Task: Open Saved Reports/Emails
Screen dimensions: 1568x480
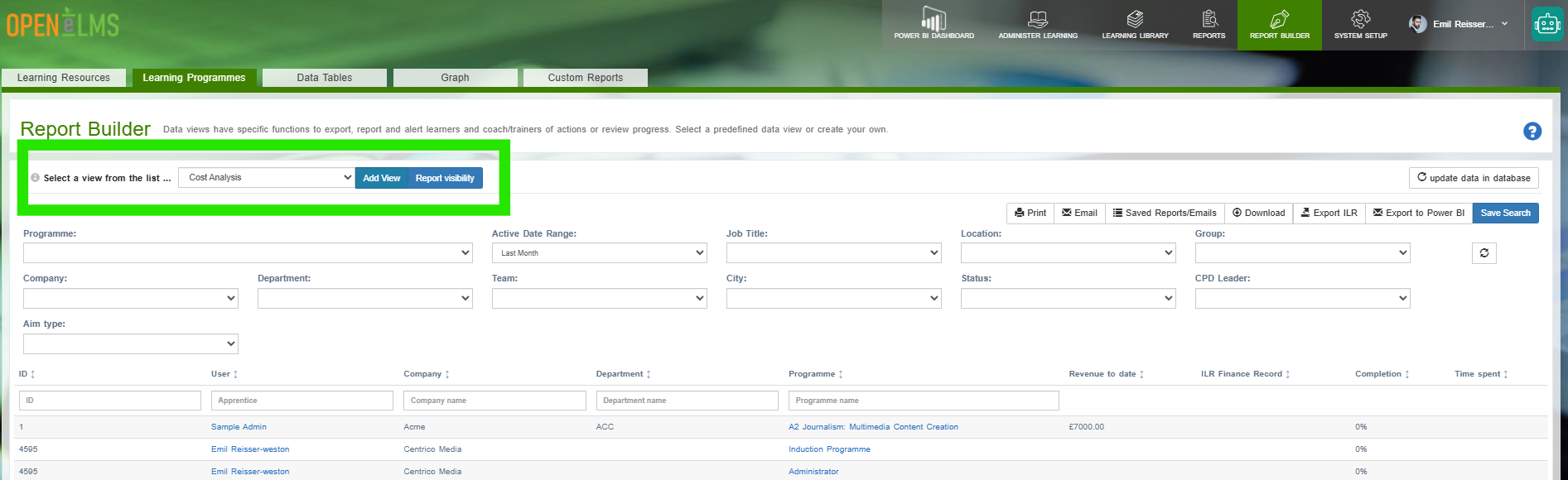Action: [1165, 214]
